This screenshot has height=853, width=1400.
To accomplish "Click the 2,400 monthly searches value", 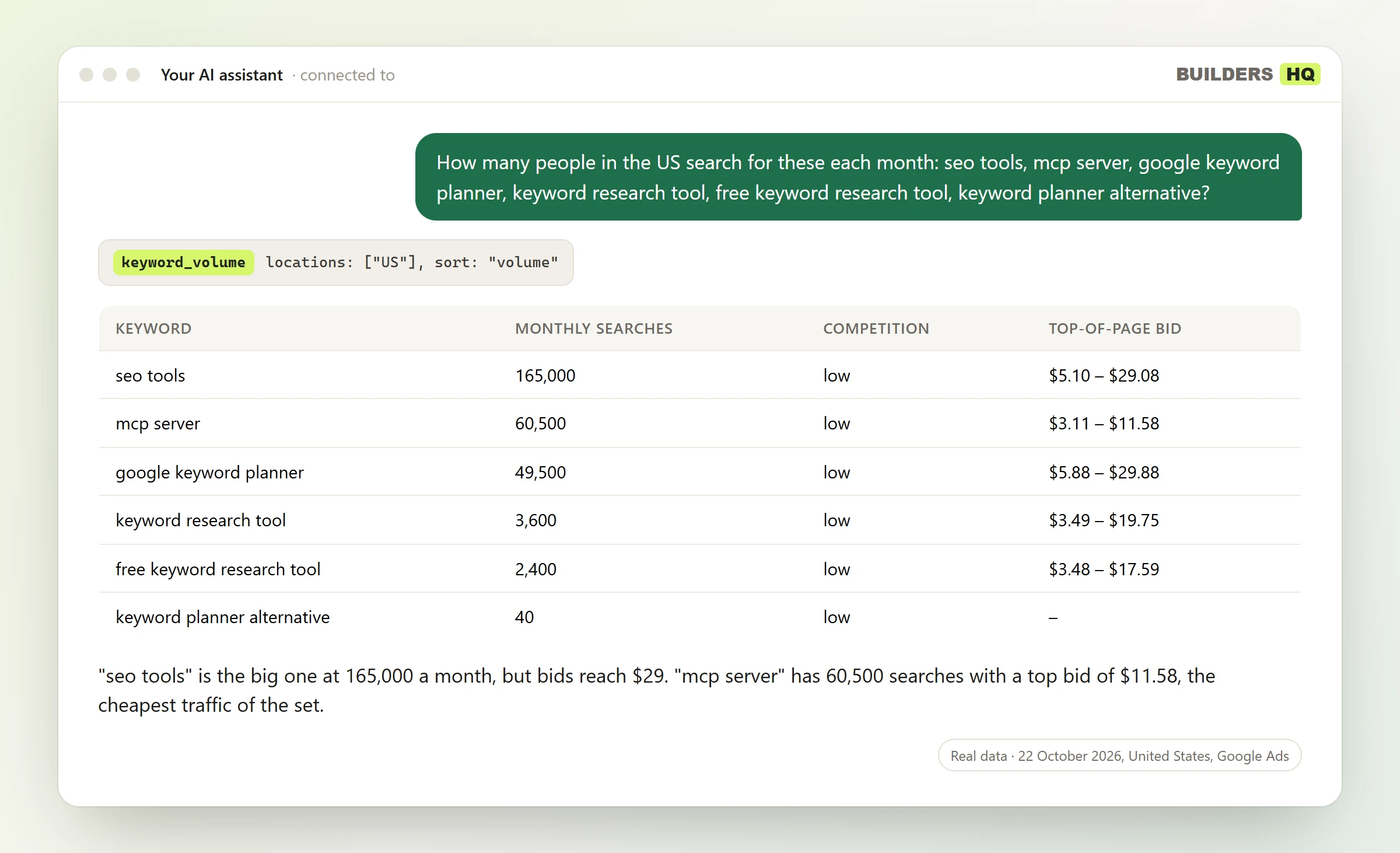I will (535, 569).
